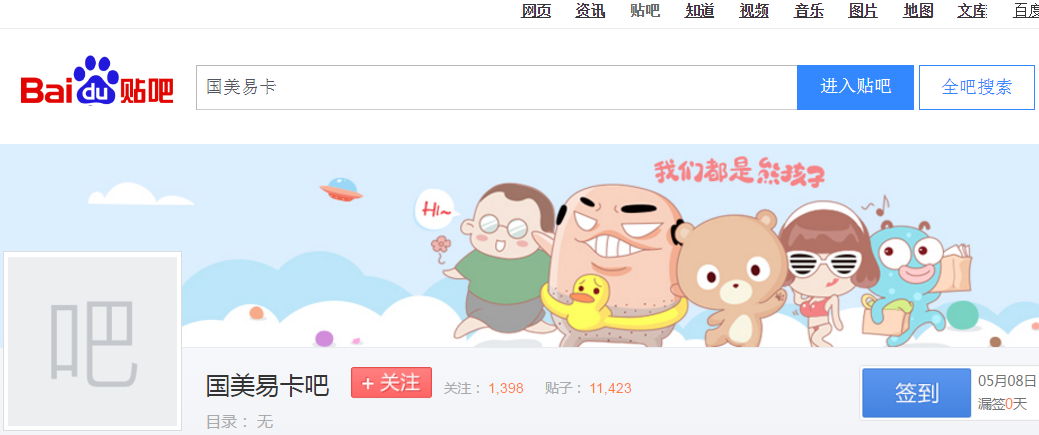The width and height of the screenshot is (1039, 435).
Task: Click the follower count 1,398
Action: pyautogui.click(x=506, y=389)
